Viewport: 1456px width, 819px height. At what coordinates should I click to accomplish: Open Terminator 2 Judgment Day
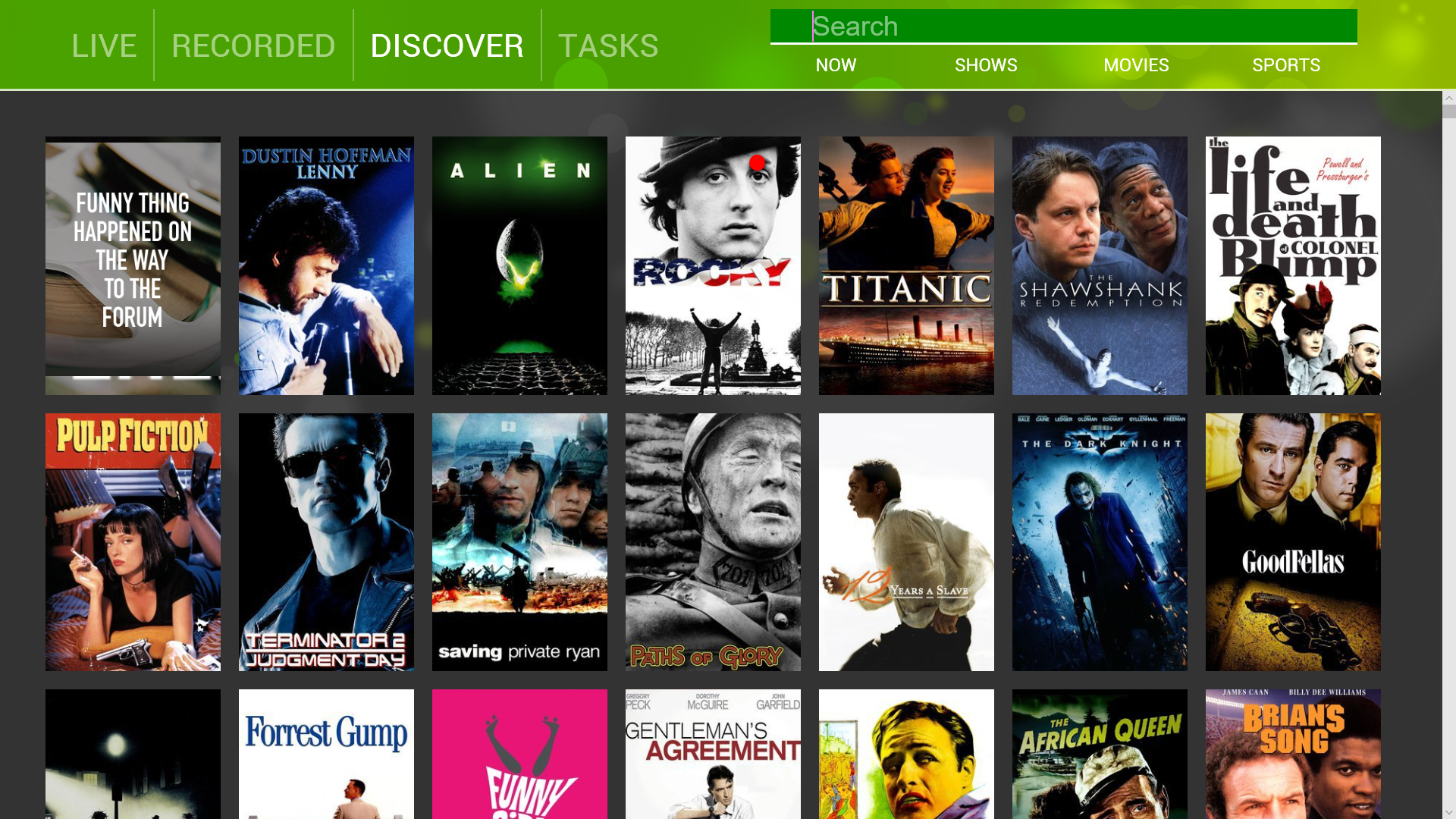pos(326,541)
